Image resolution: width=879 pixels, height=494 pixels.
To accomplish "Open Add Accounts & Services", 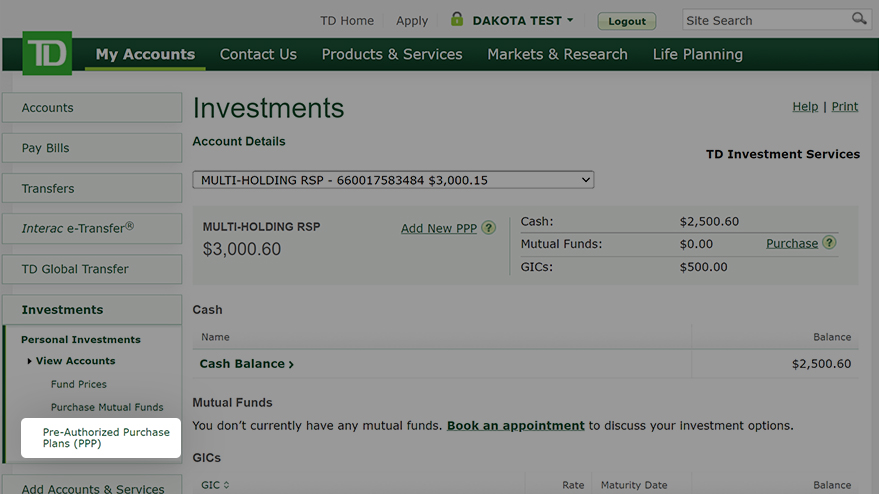I will [x=92, y=486].
